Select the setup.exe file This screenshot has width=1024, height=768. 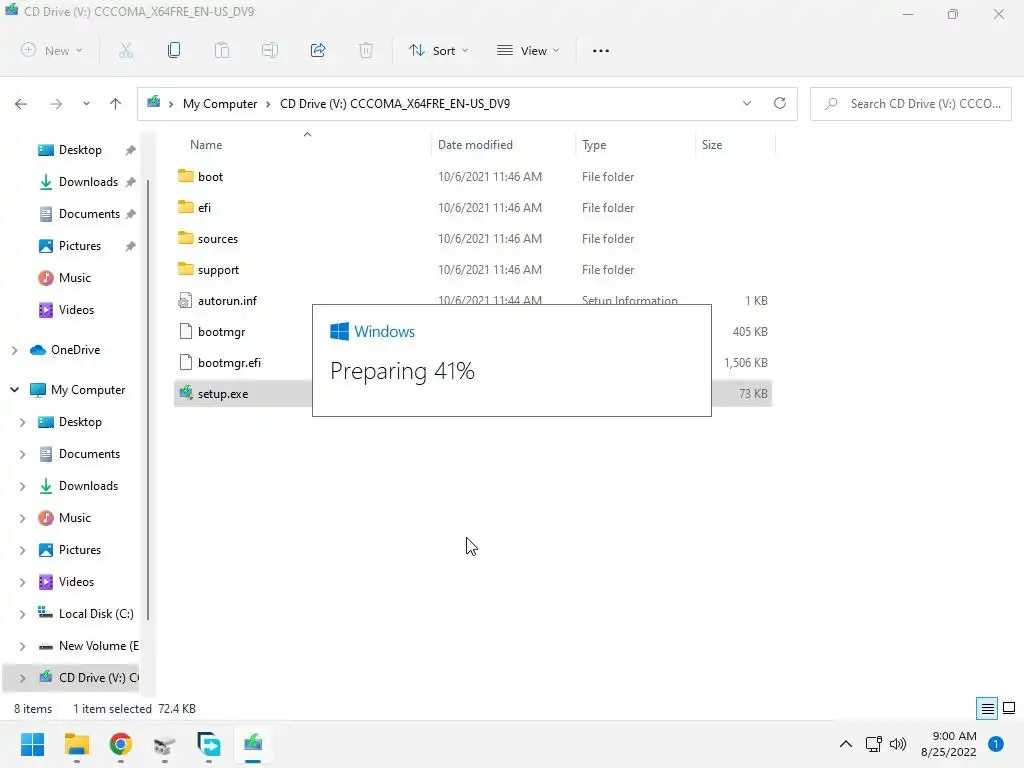pos(223,394)
